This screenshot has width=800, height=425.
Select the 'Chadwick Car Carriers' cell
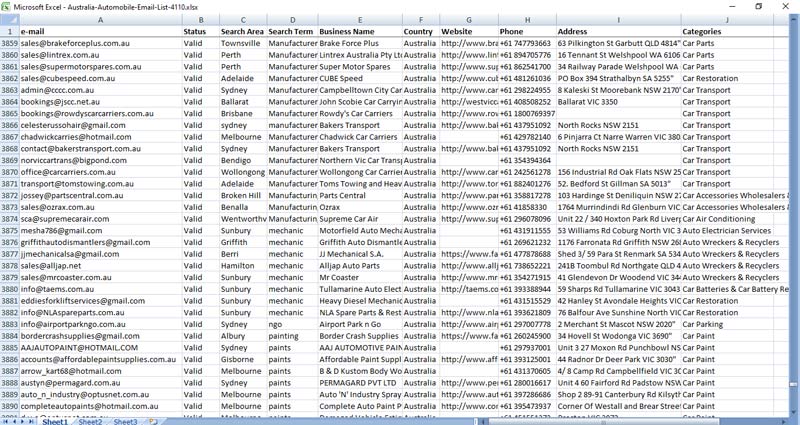(x=360, y=137)
